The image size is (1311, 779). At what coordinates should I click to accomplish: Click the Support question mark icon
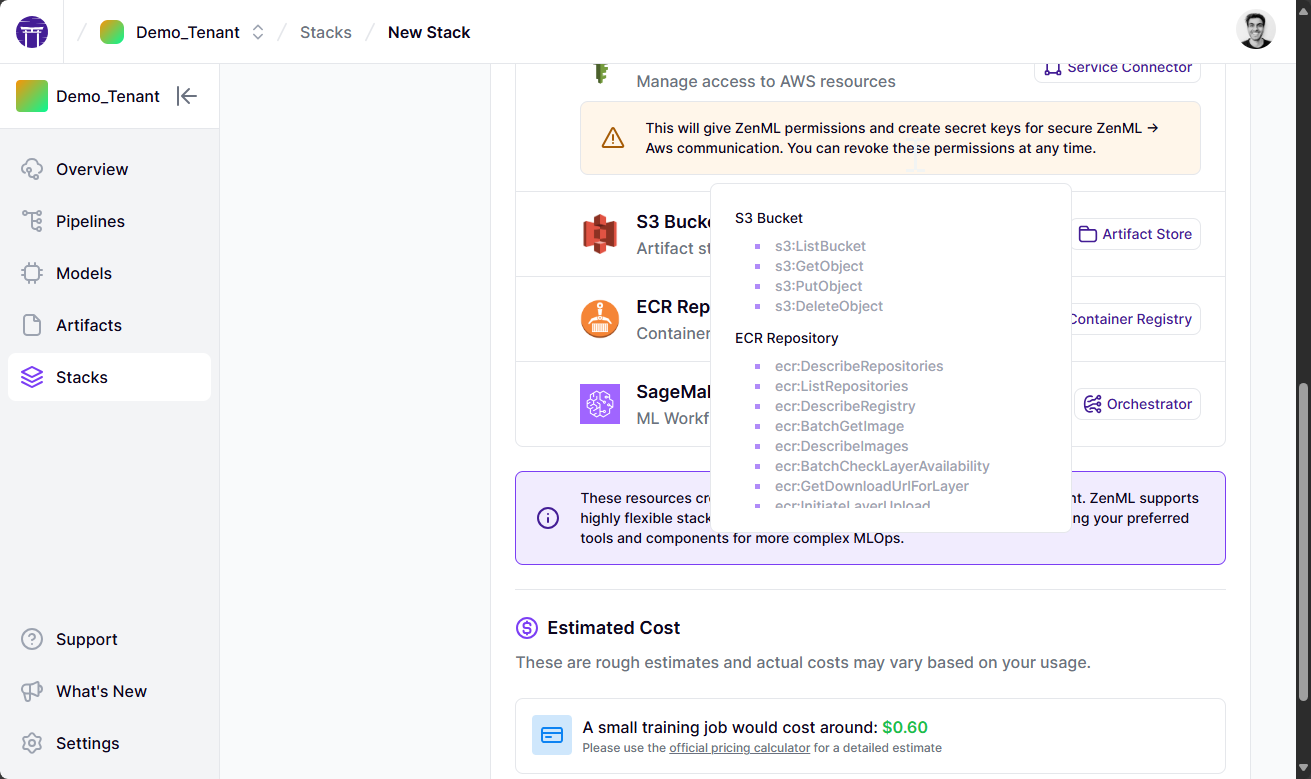31,639
